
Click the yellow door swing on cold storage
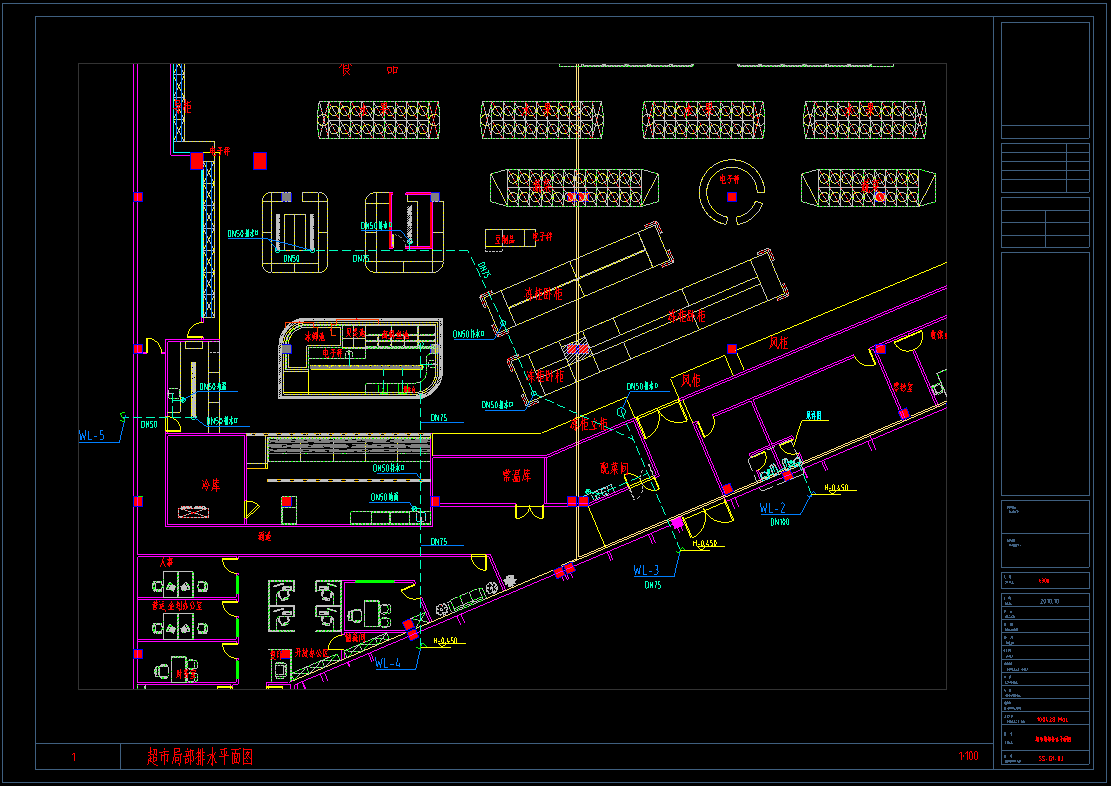click(x=252, y=509)
